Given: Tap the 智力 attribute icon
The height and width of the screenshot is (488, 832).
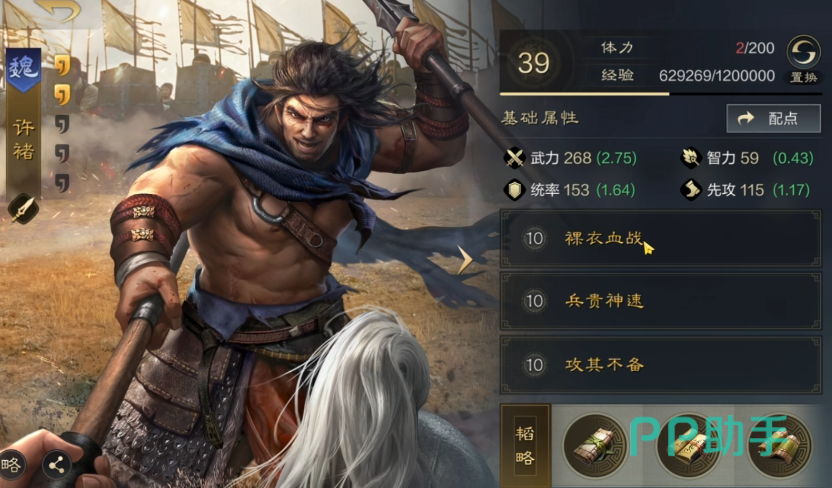Looking at the screenshot, I should (x=691, y=158).
